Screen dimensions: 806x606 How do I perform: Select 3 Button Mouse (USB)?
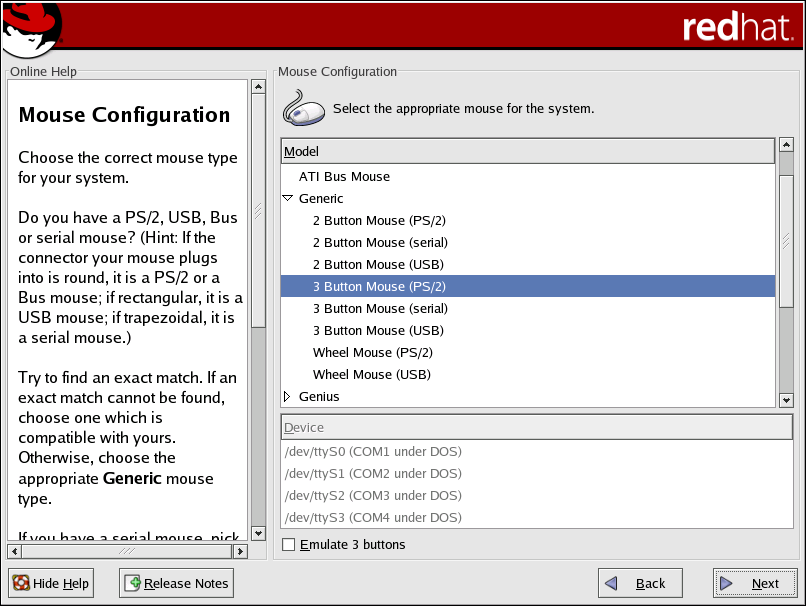click(x=378, y=331)
